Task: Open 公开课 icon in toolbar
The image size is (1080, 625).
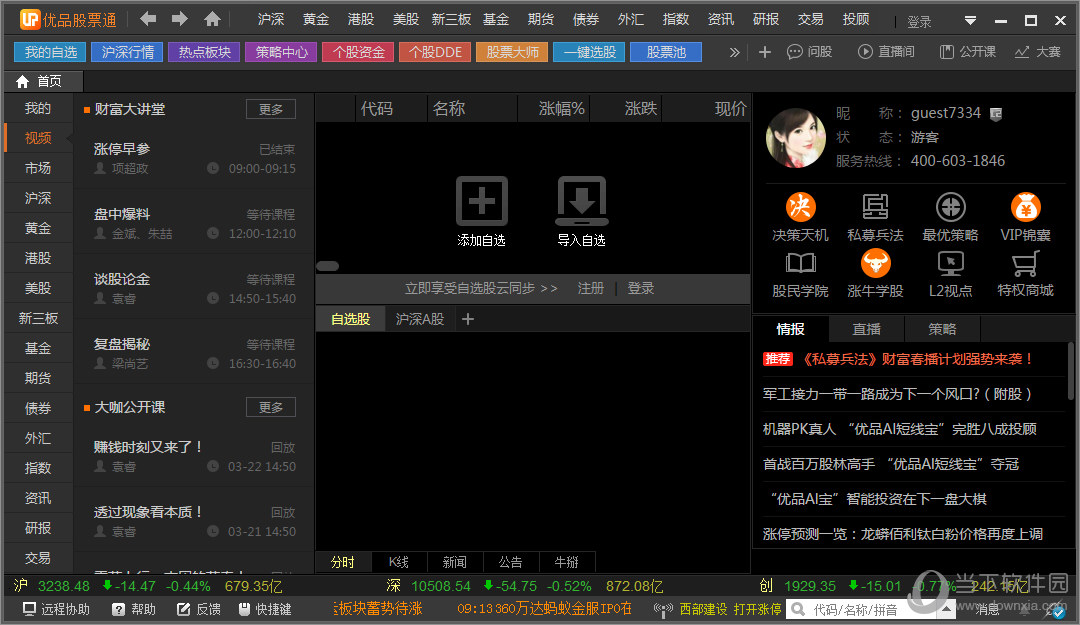Action: point(947,52)
